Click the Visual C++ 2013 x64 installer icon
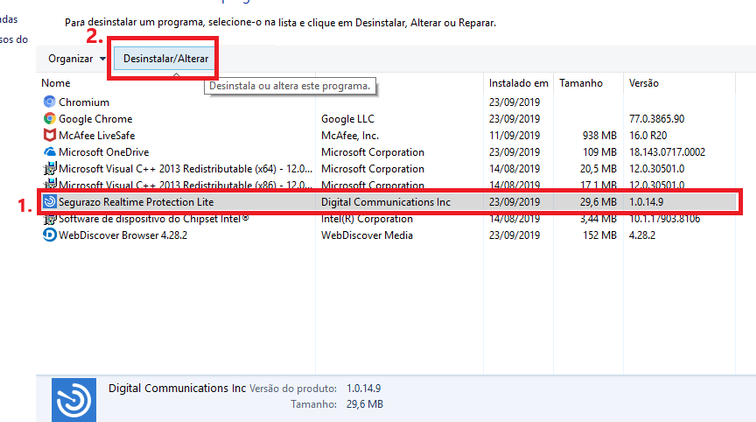Image resolution: width=756 pixels, height=422 pixels. (x=49, y=168)
